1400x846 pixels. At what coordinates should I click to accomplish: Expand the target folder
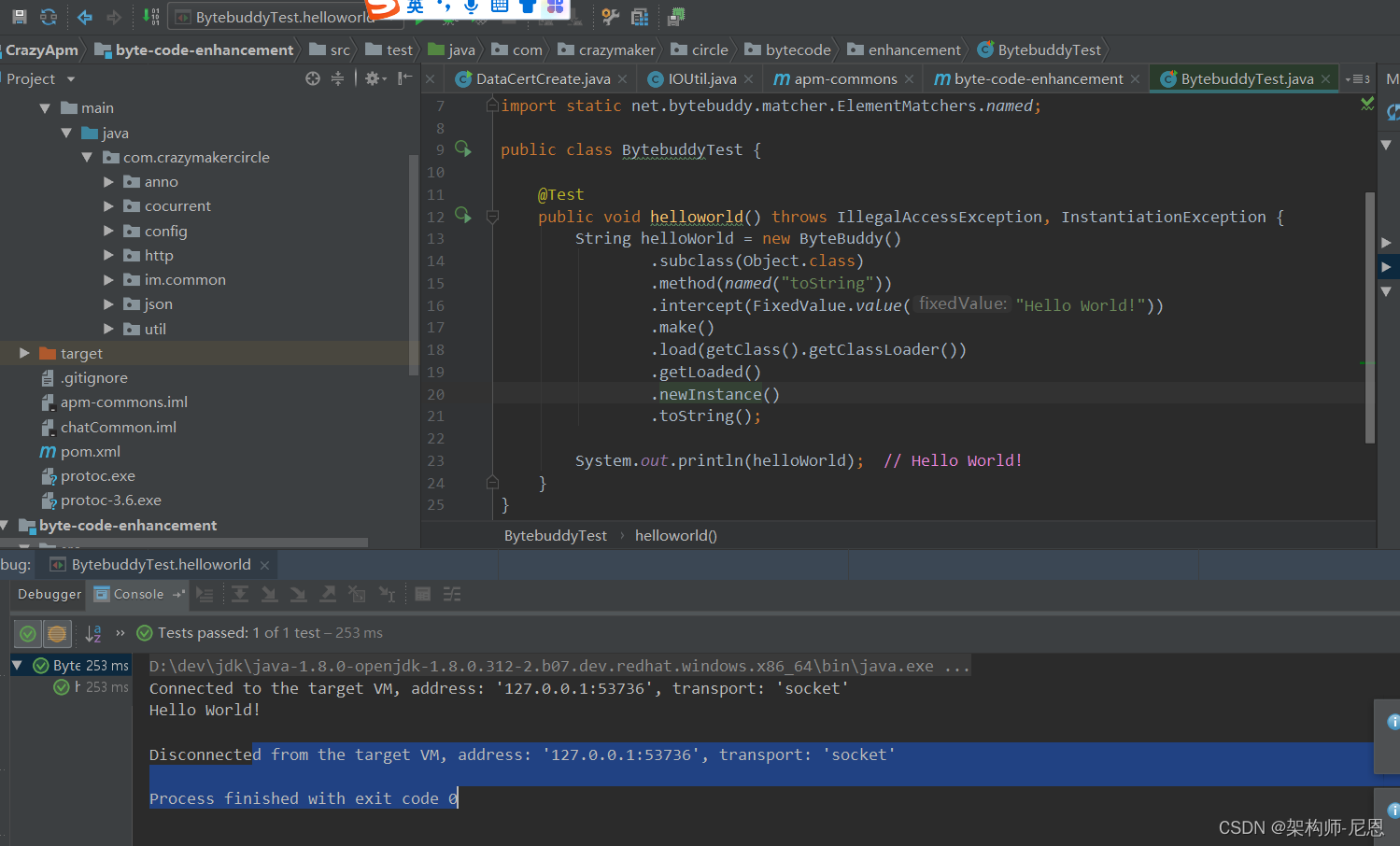[x=24, y=353]
